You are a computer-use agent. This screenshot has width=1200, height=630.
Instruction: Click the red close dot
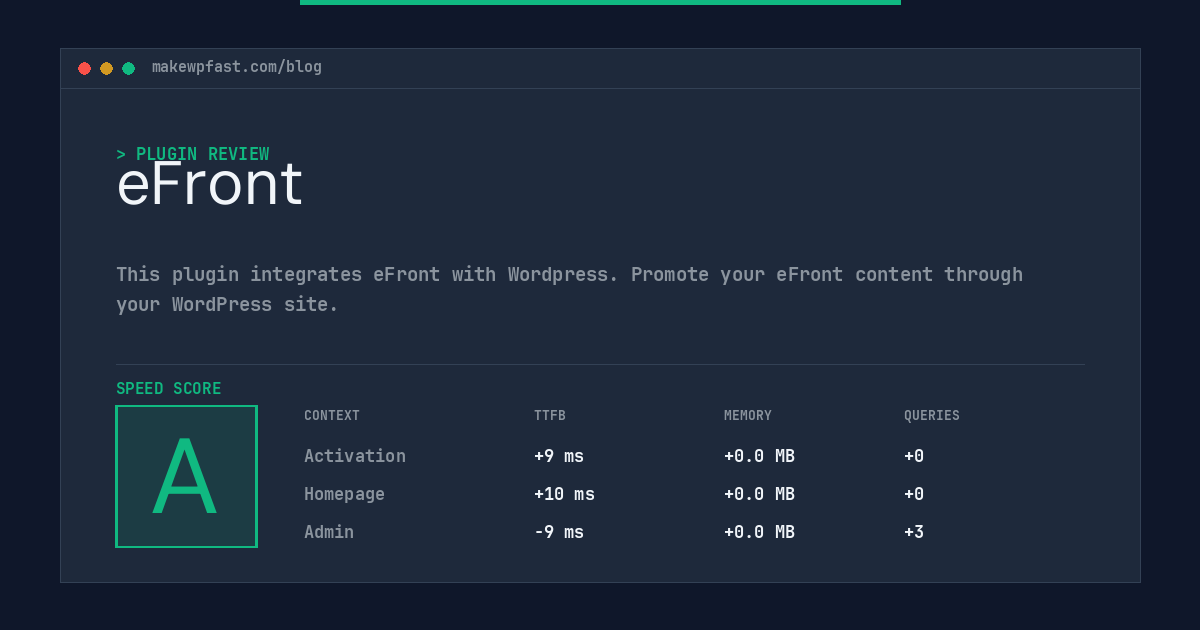click(x=84, y=68)
